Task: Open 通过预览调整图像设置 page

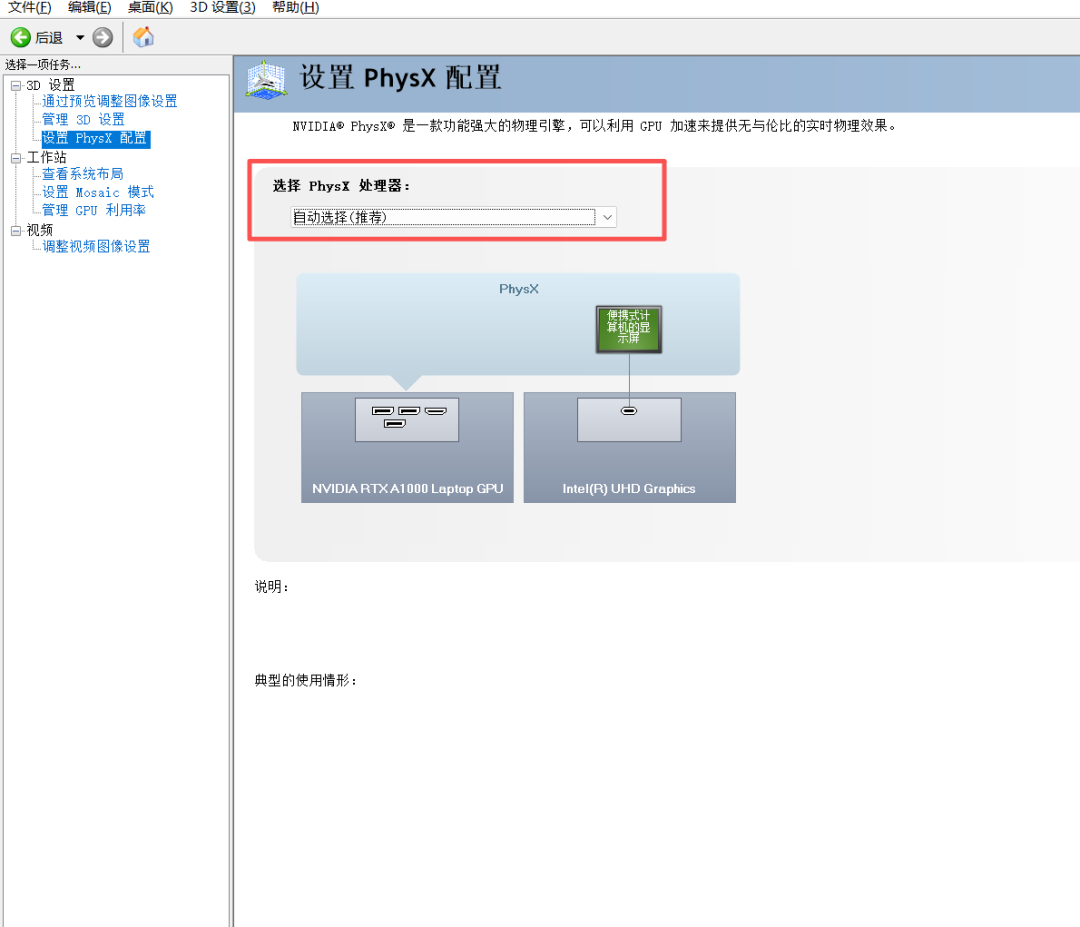Action: coord(110,101)
